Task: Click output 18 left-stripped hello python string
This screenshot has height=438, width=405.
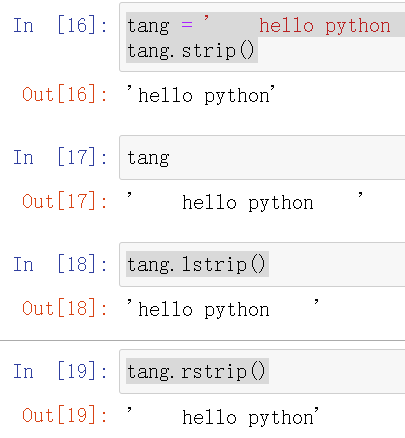Action: point(223,309)
